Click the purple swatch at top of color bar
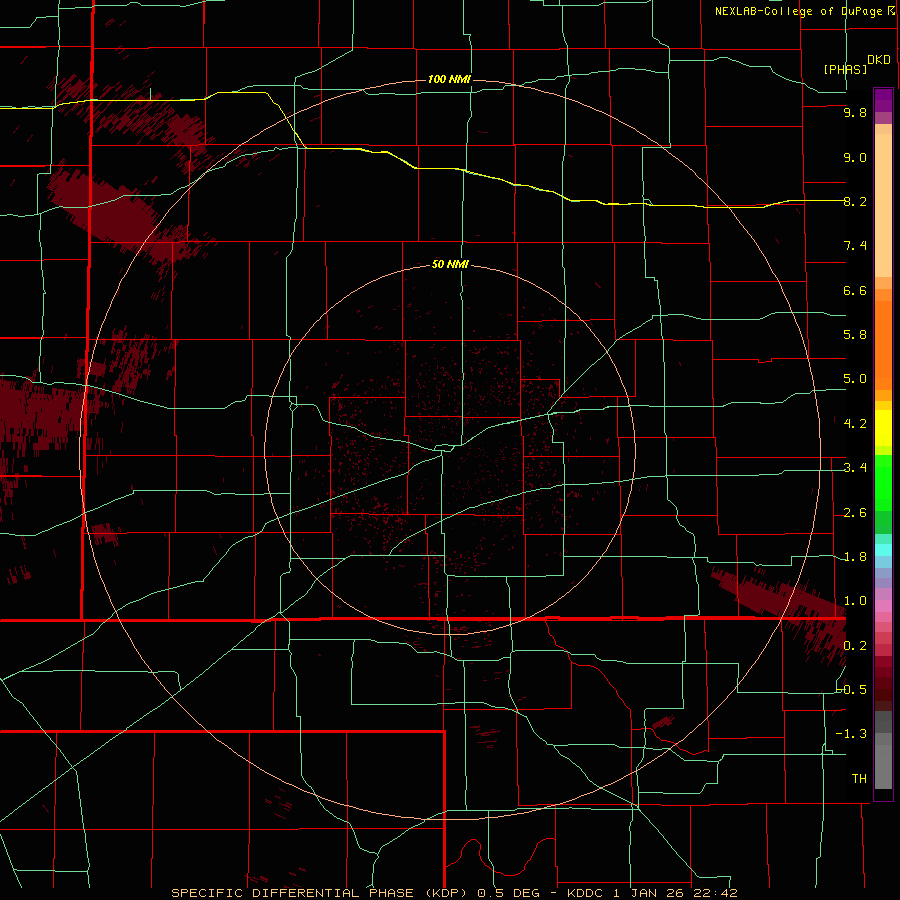The width and height of the screenshot is (900, 900). (883, 100)
